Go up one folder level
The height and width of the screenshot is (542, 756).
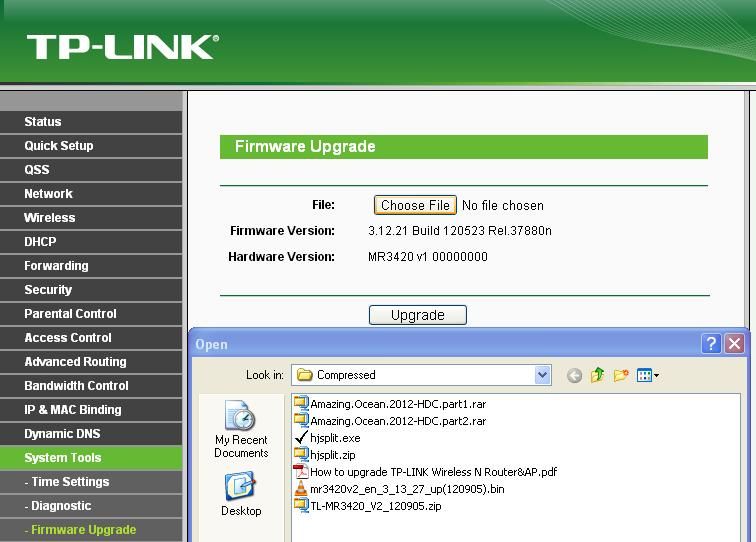tap(598, 376)
